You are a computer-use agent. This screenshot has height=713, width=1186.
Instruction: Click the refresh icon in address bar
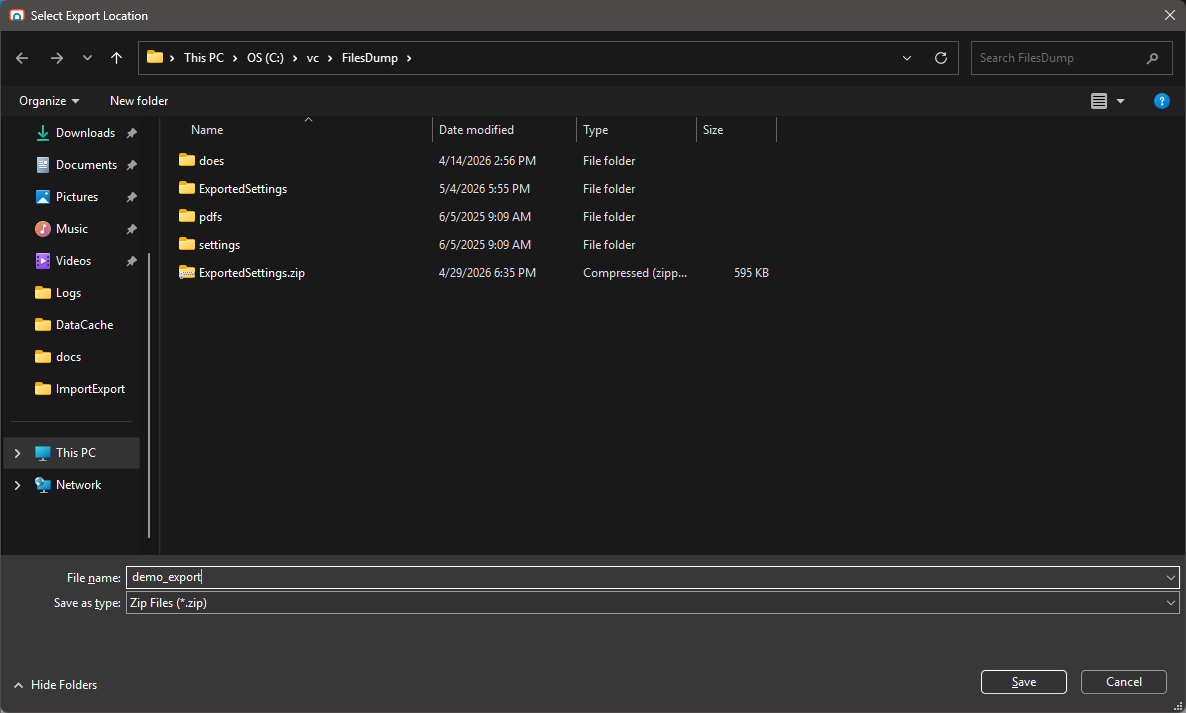pyautogui.click(x=941, y=58)
